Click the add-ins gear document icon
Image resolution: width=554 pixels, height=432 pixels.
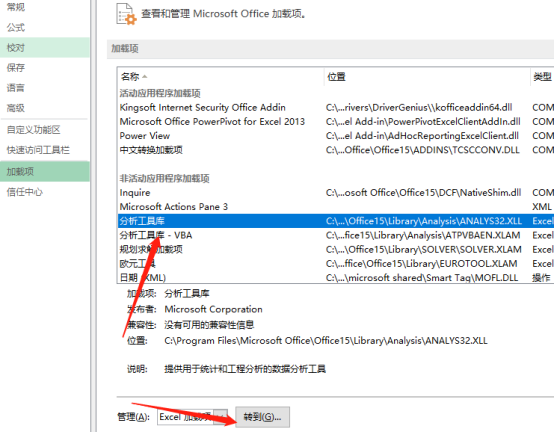126,14
